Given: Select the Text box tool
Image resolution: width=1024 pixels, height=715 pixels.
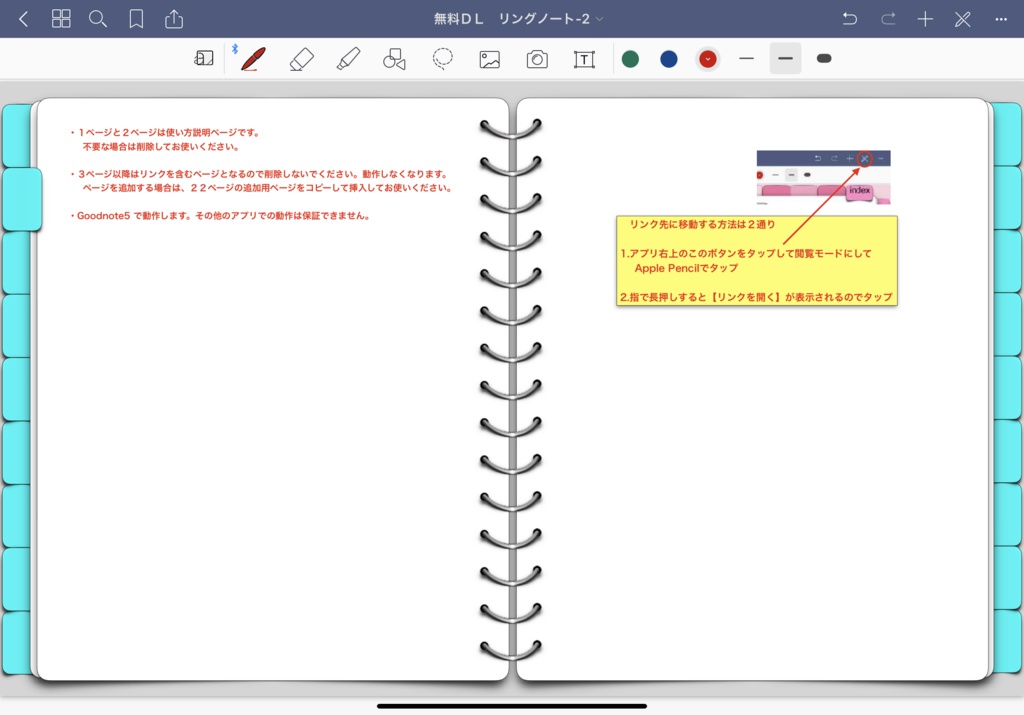Looking at the screenshot, I should click(x=584, y=59).
